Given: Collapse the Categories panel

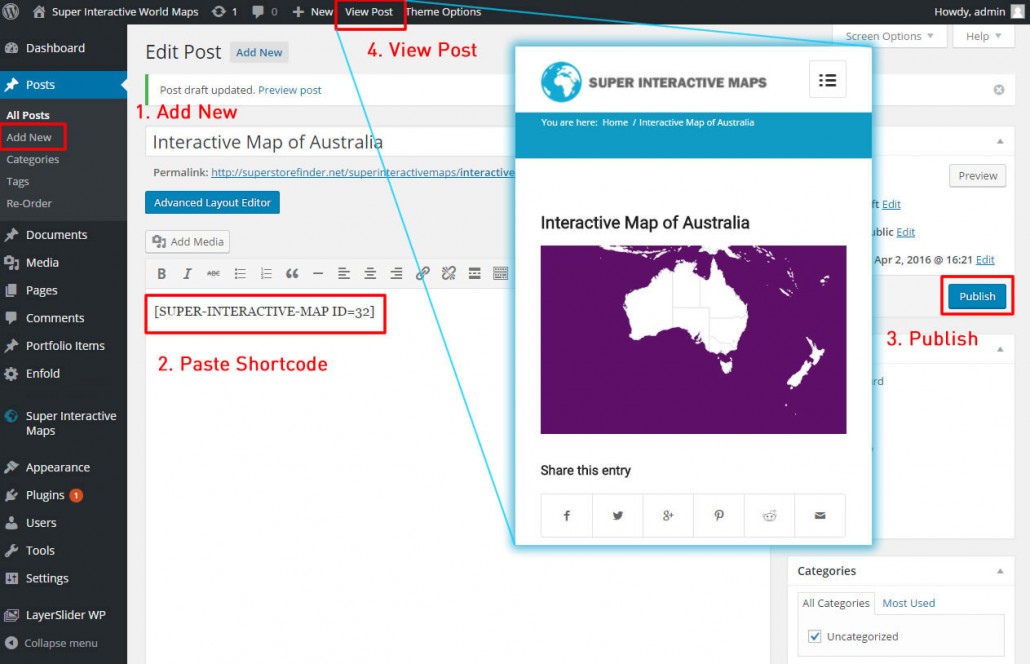Looking at the screenshot, I should (998, 571).
